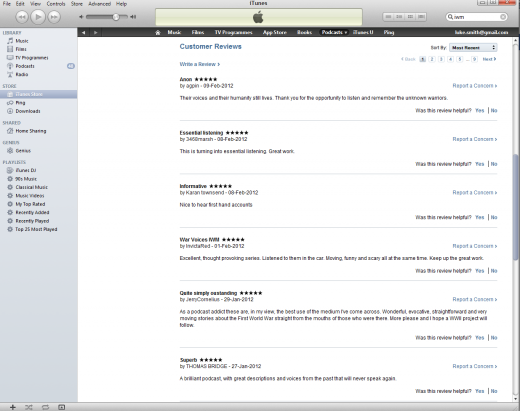Switch to Cover Flow view button
Image resolution: width=520 pixels, height=411 pixels.
coord(421,17)
